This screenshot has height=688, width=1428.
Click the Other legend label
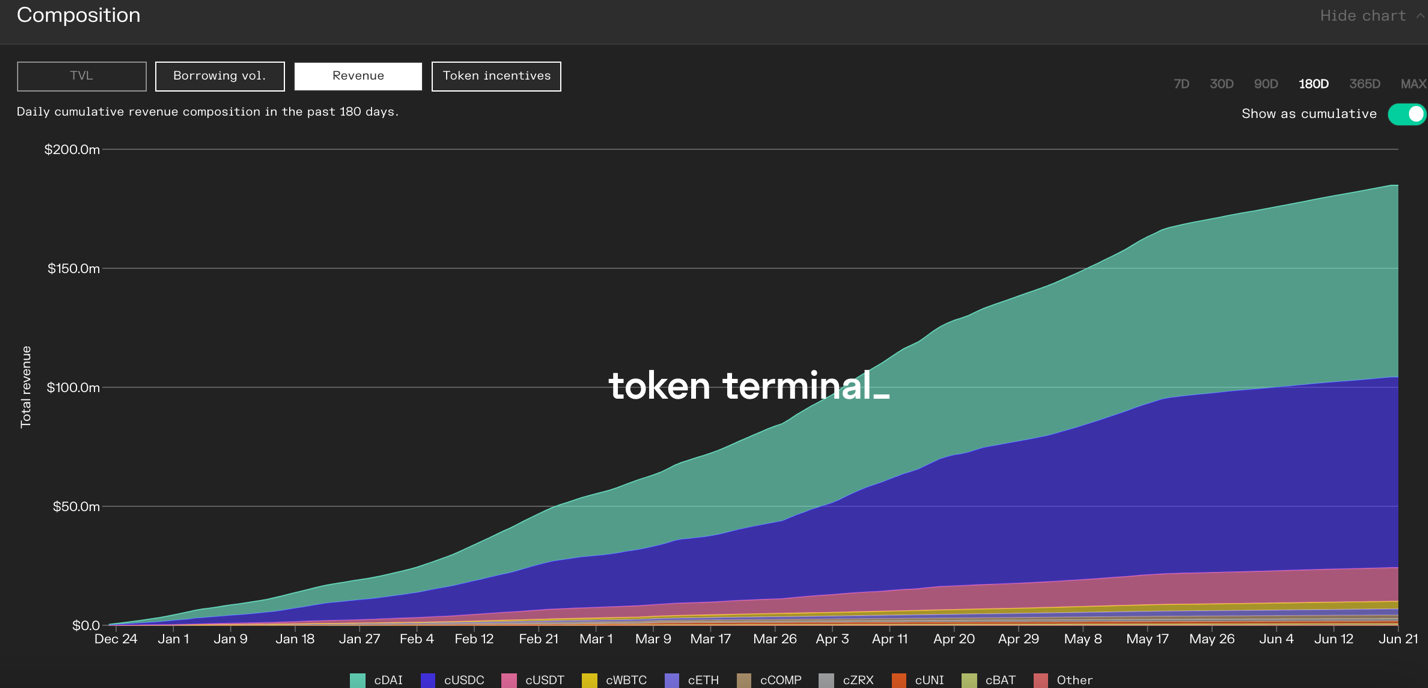pos(1075,680)
